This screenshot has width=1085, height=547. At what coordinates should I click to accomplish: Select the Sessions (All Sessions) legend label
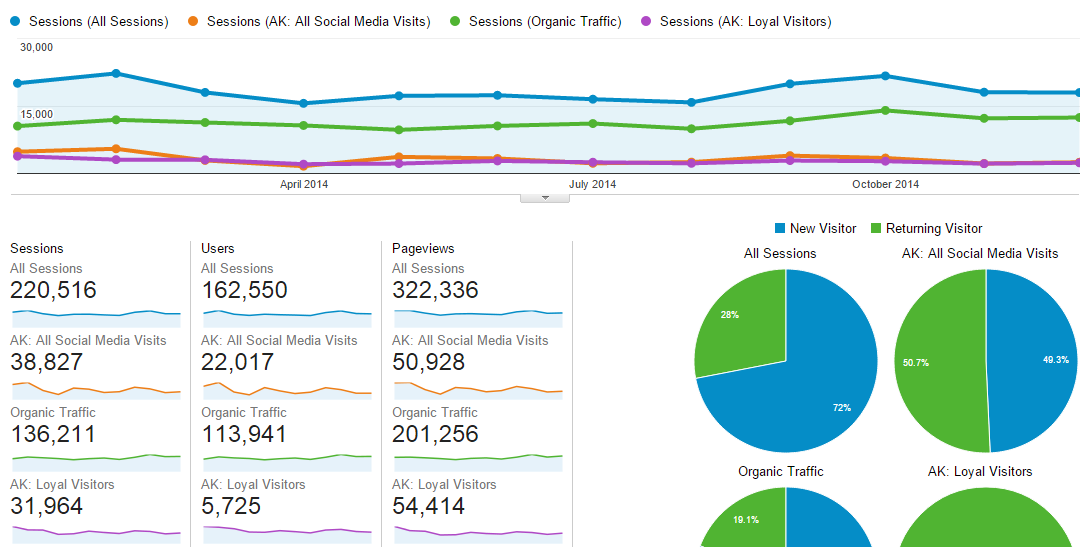[x=98, y=21]
